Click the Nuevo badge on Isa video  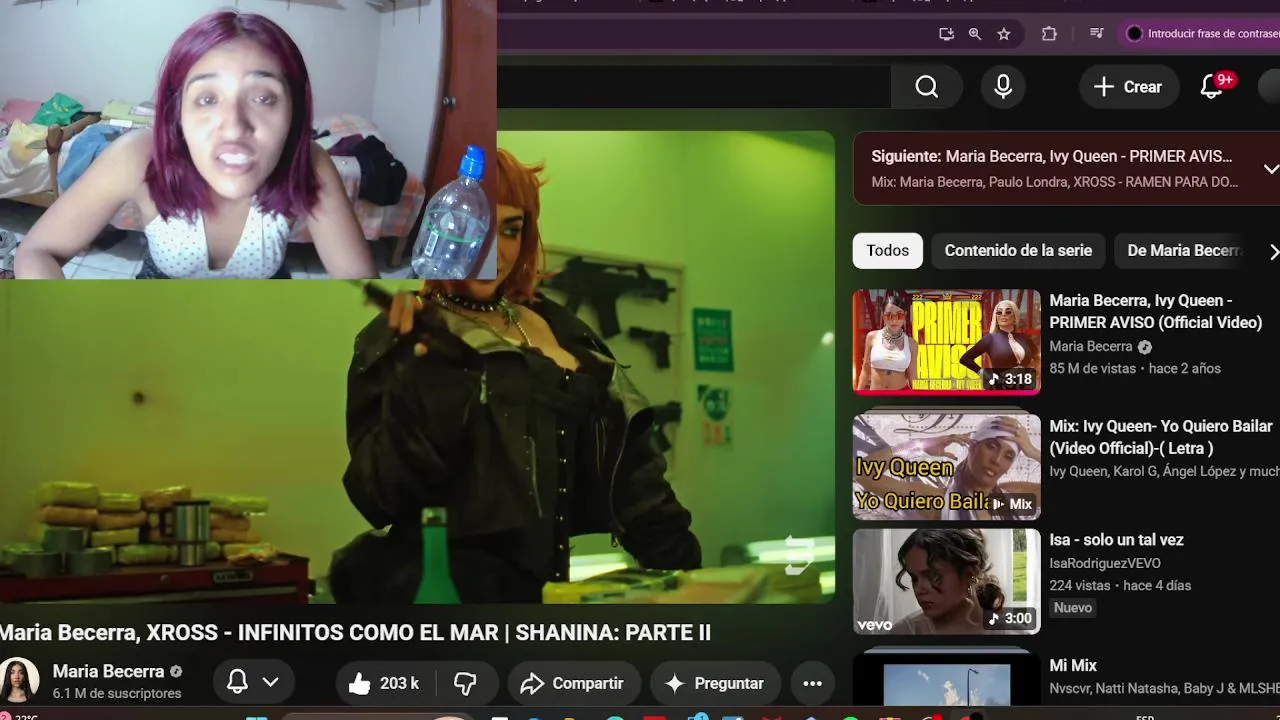[1073, 608]
